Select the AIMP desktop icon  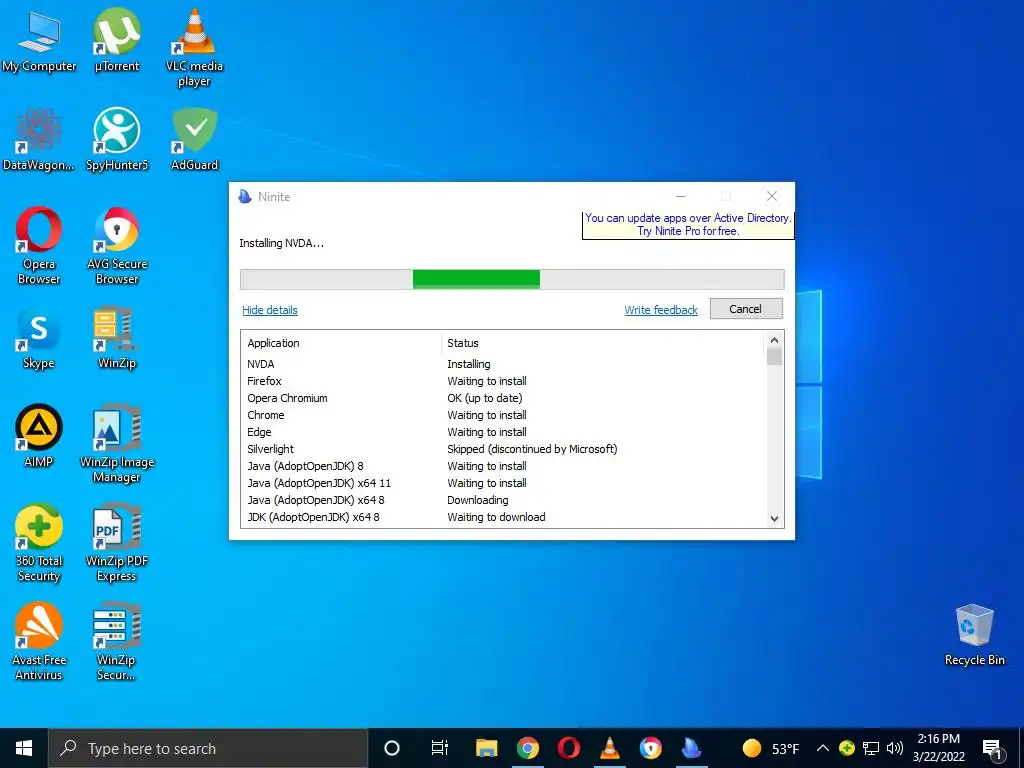[39, 436]
